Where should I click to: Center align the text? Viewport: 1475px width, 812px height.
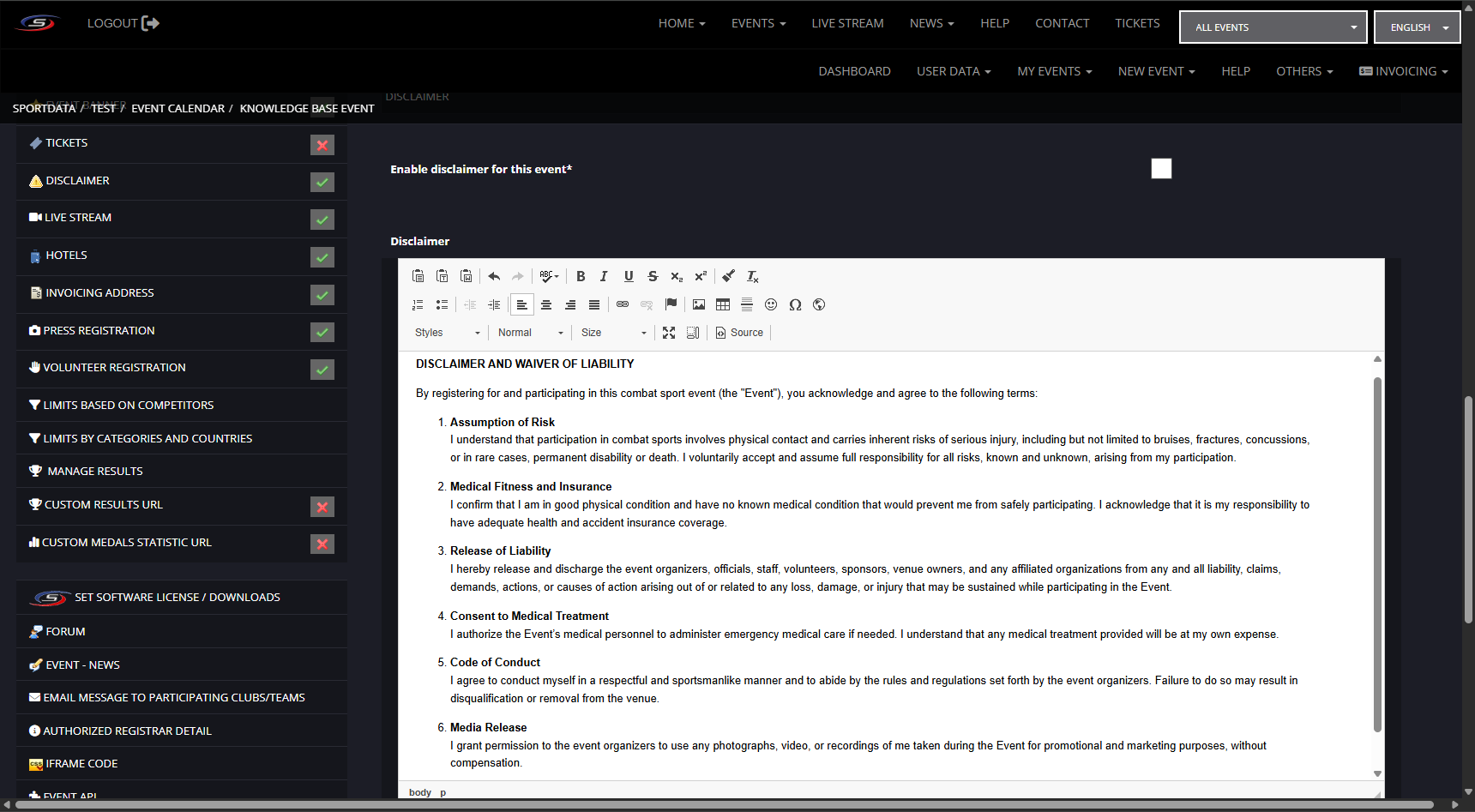point(545,304)
